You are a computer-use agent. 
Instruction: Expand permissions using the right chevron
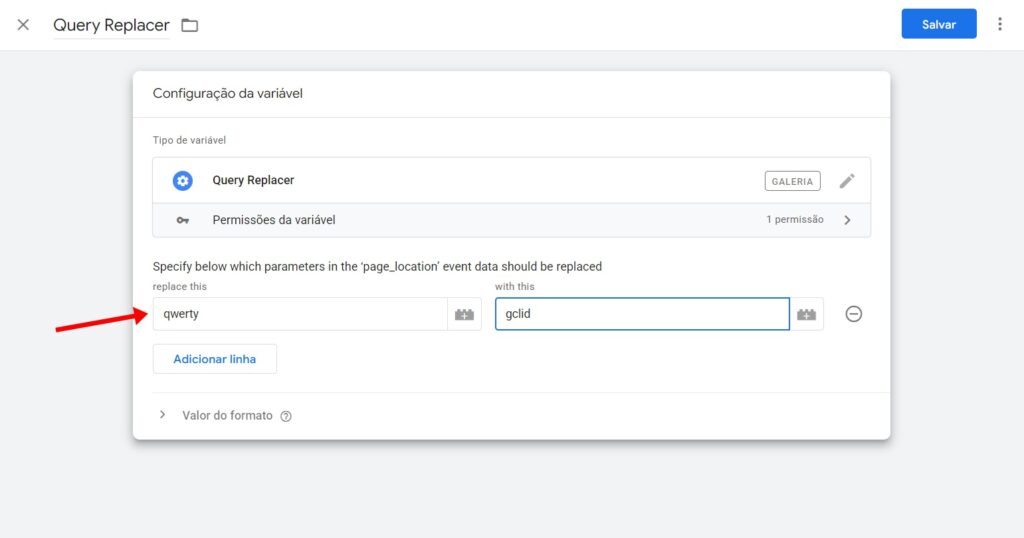click(847, 220)
